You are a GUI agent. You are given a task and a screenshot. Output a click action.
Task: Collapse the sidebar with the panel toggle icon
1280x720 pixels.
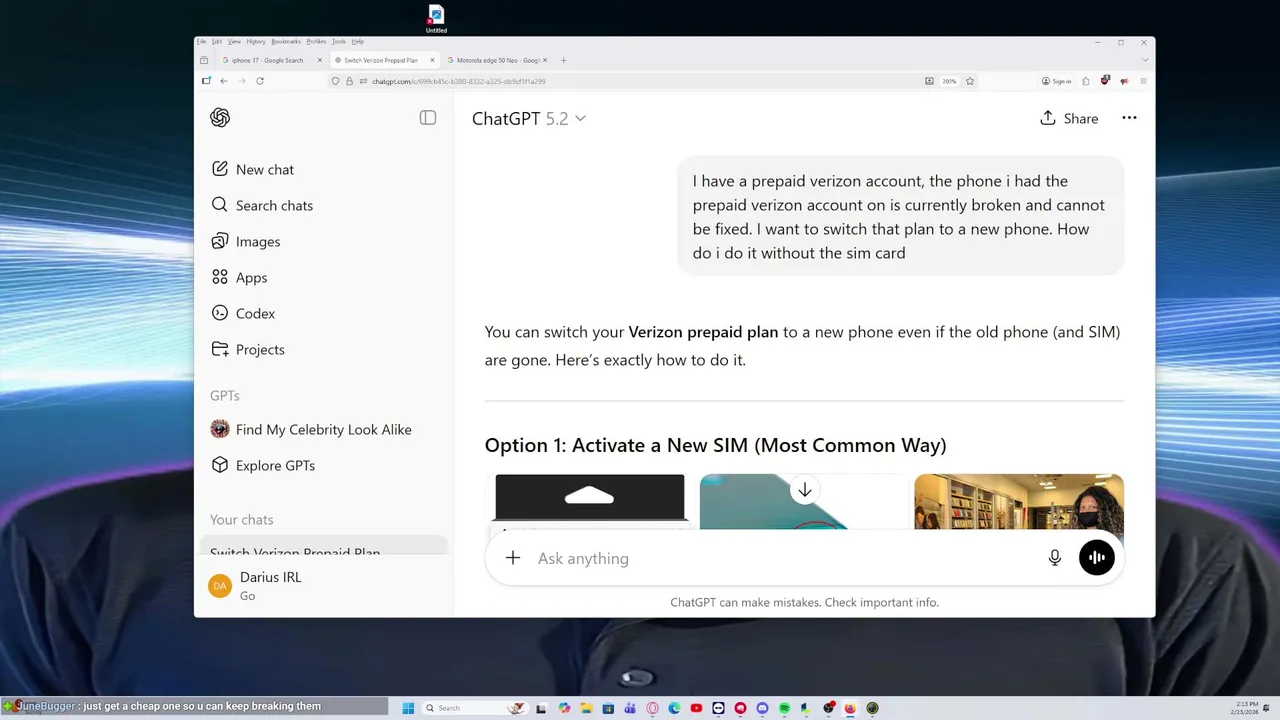428,118
